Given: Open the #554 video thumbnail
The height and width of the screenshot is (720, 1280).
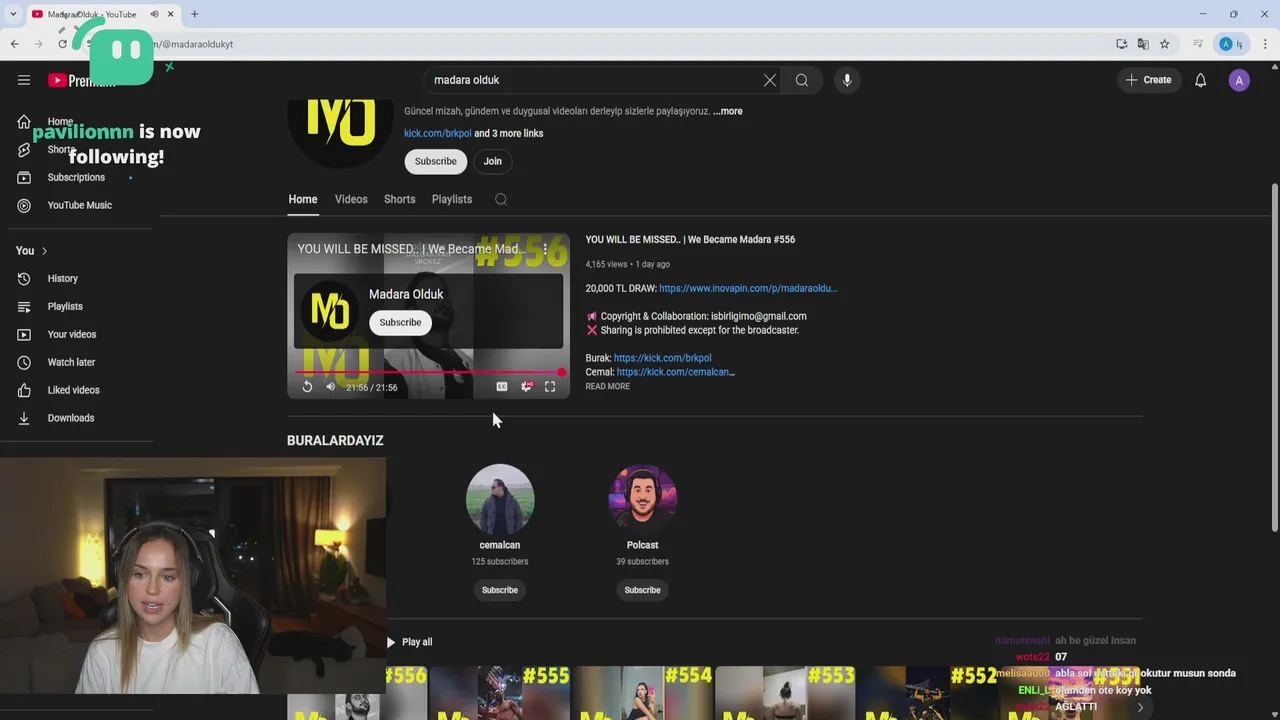Looking at the screenshot, I should [x=642, y=692].
